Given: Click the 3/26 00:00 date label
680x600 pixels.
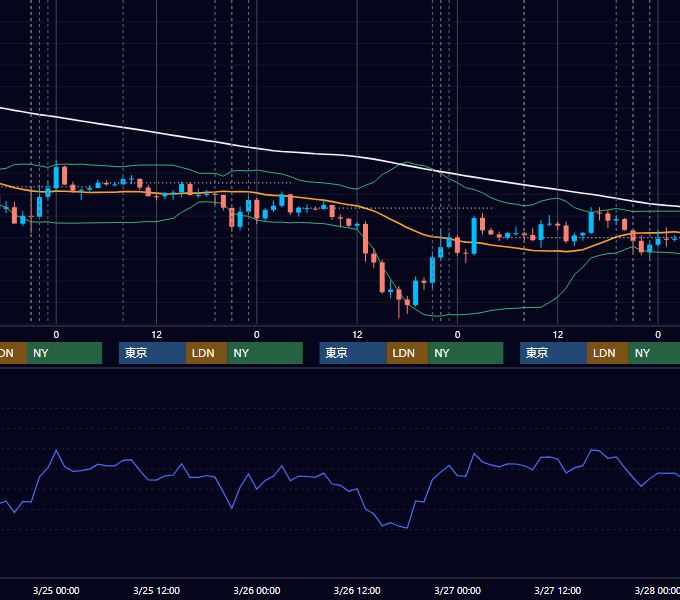Looking at the screenshot, I should [x=257, y=590].
